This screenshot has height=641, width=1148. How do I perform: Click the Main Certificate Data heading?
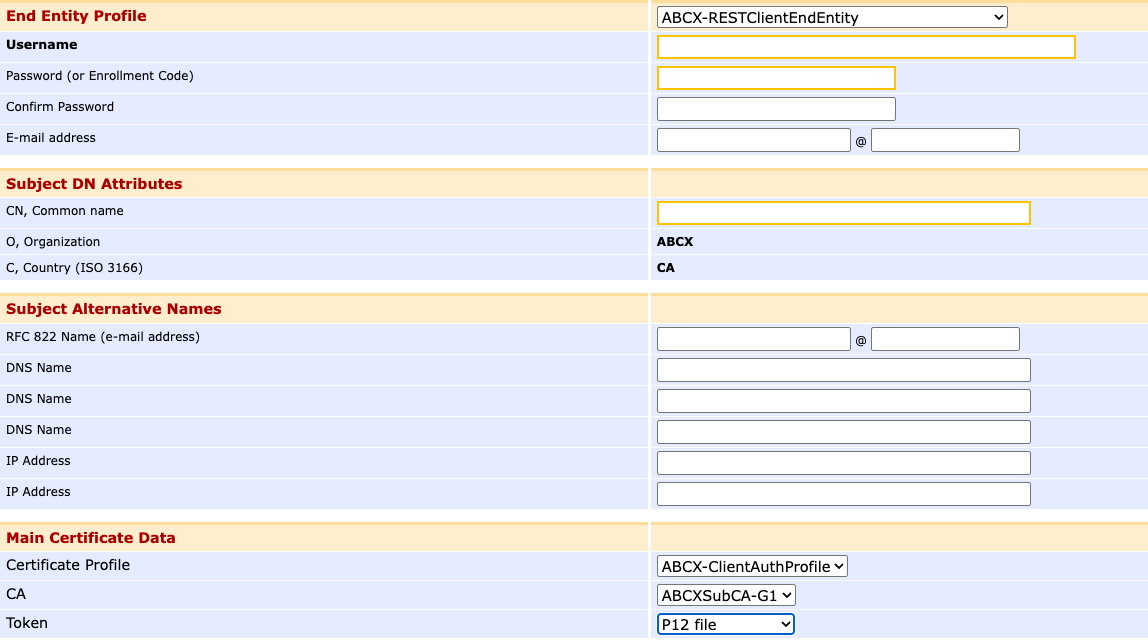coord(91,538)
